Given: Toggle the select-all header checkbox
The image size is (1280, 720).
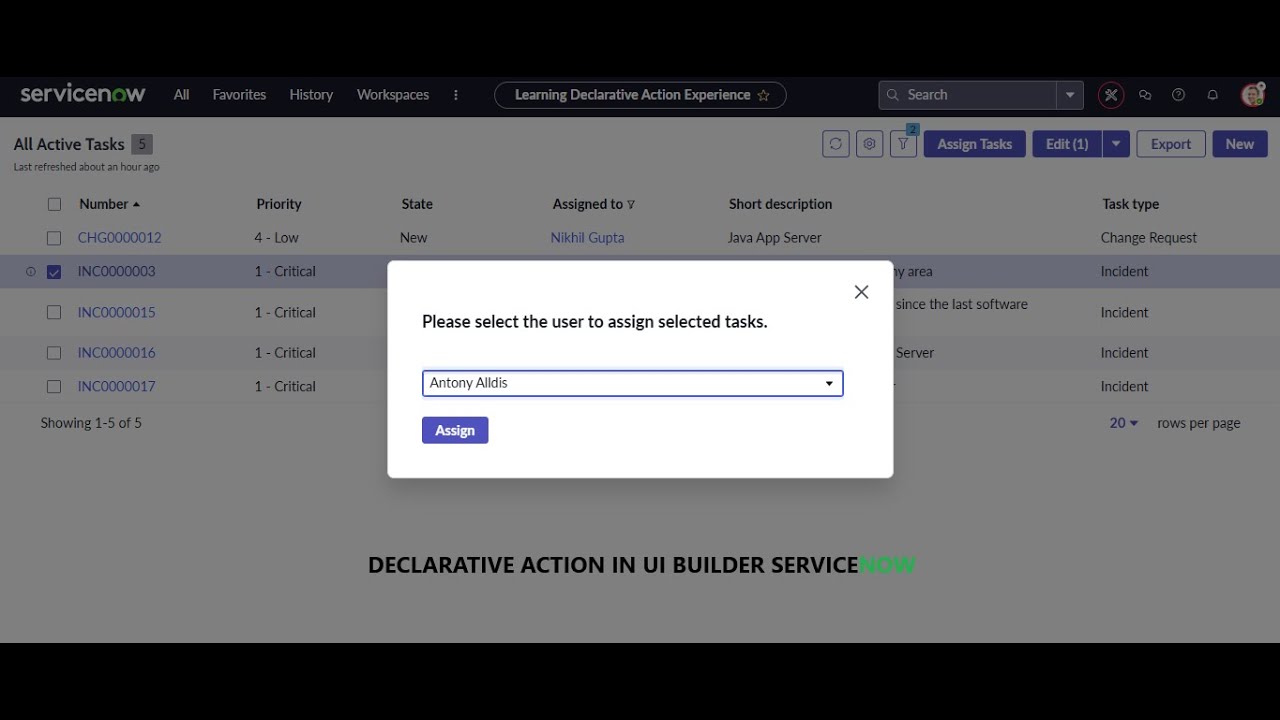Looking at the screenshot, I should pyautogui.click(x=54, y=204).
